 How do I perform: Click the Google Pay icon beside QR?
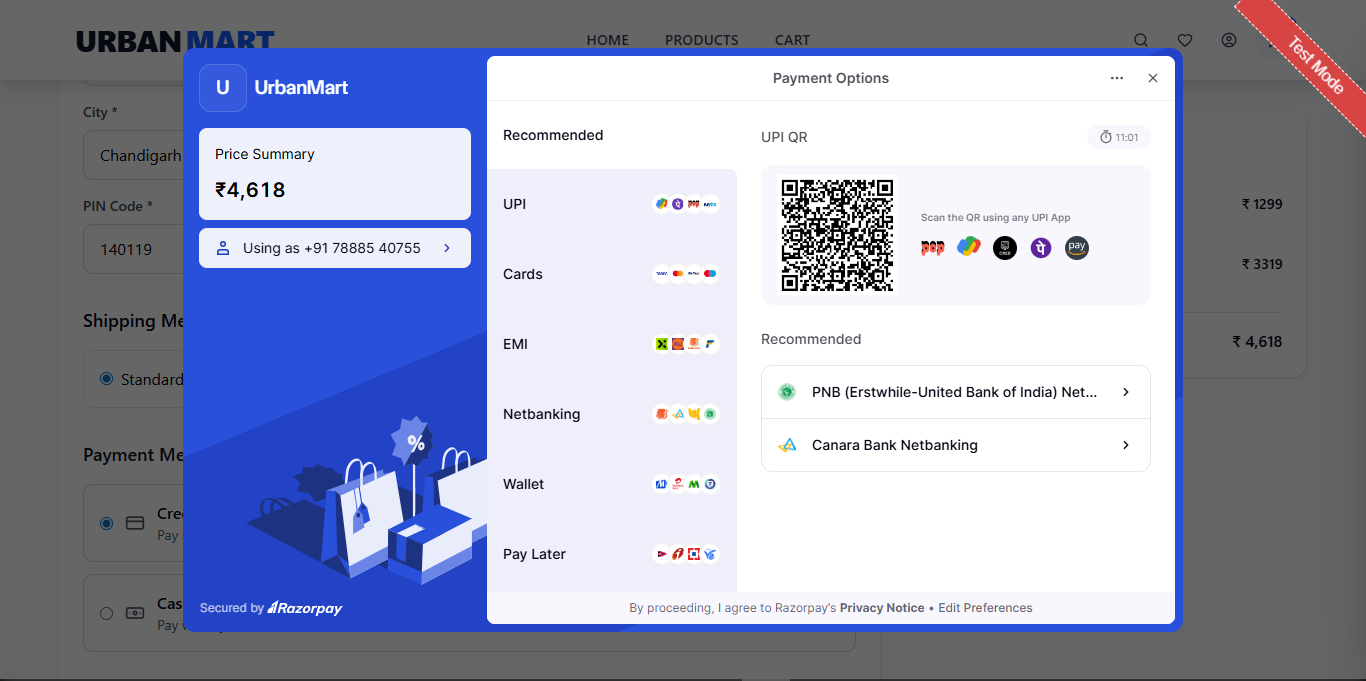click(968, 247)
